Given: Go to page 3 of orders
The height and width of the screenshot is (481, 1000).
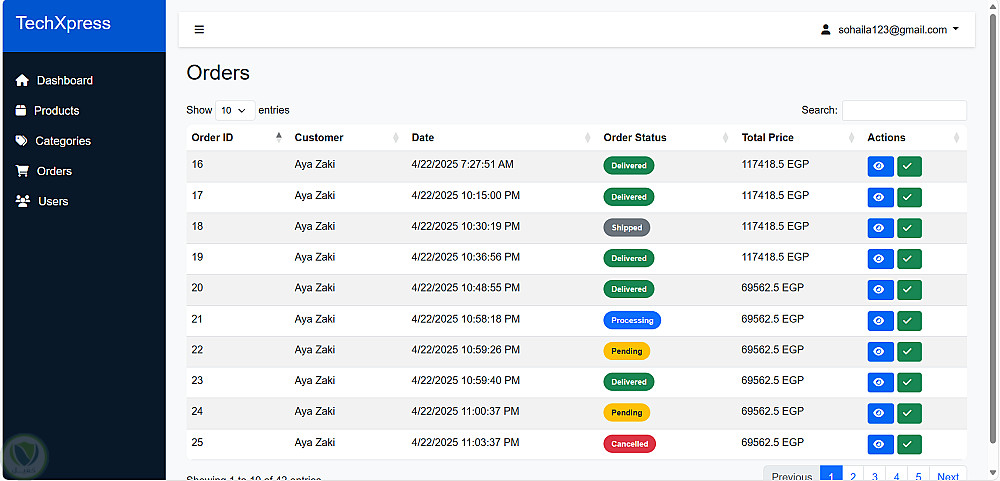Looking at the screenshot, I should click(875, 476).
